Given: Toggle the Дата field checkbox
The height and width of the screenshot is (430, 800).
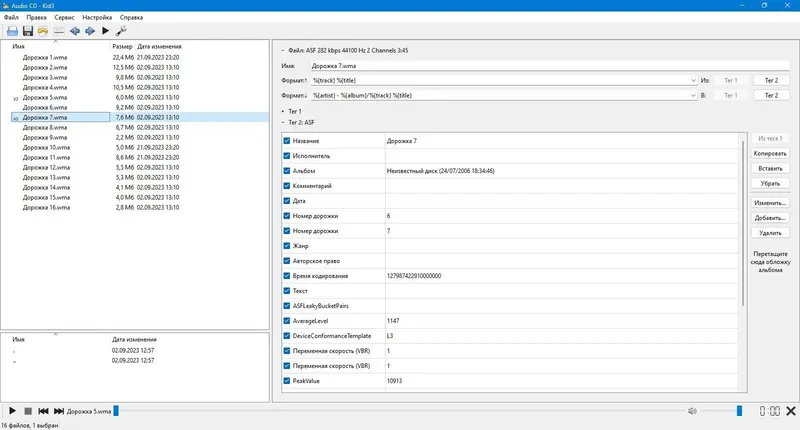Looking at the screenshot, I should click(287, 201).
